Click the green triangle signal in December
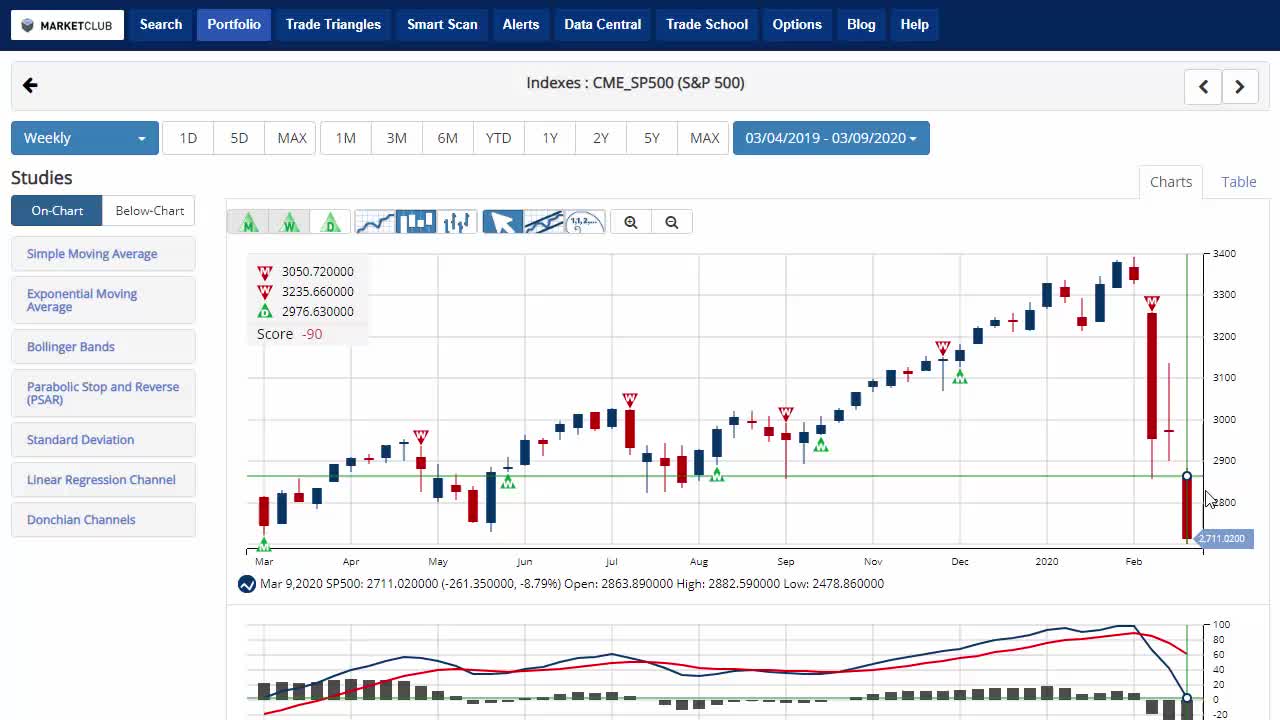Viewport: 1280px width, 720px height. 960,377
